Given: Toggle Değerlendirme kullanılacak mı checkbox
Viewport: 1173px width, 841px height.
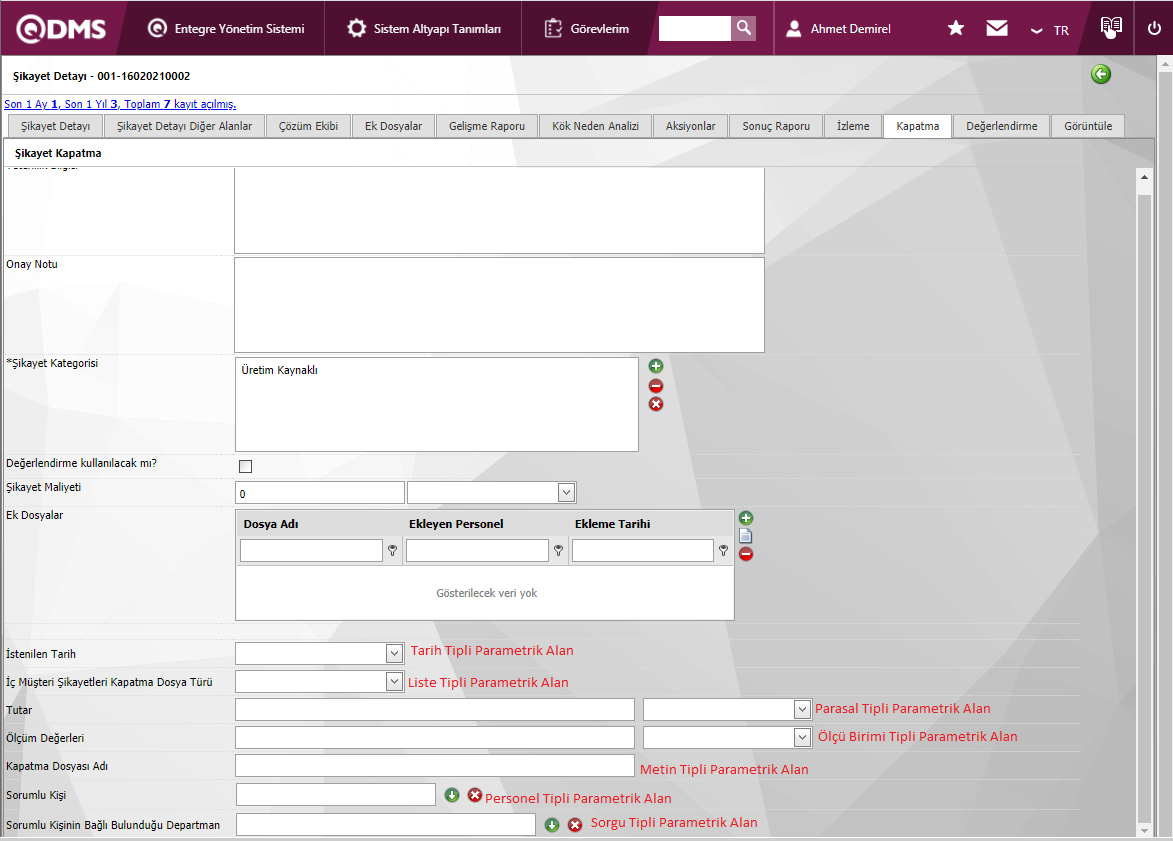Looking at the screenshot, I should 245,466.
